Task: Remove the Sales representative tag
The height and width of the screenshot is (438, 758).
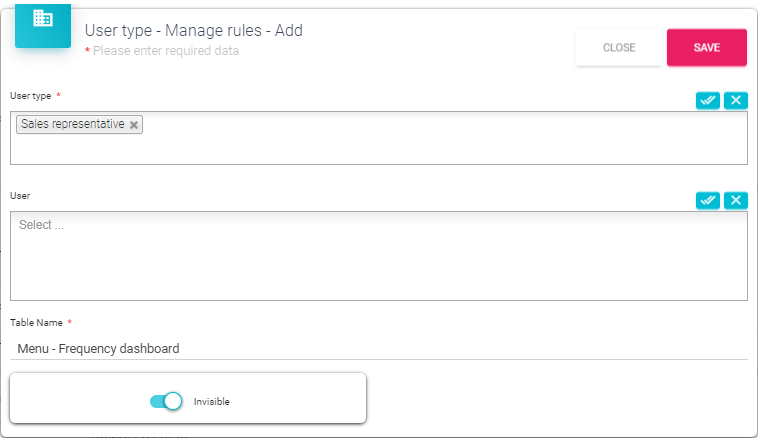Action: tap(135, 125)
